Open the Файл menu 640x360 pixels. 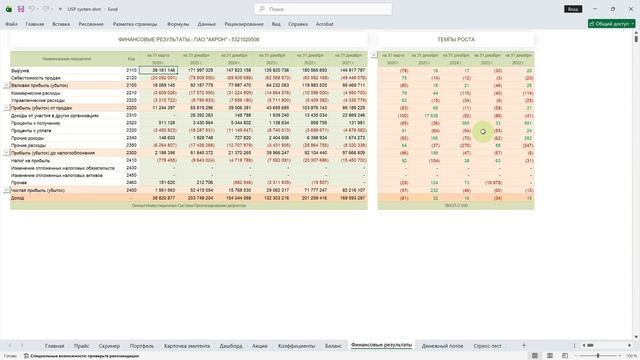(x=11, y=24)
